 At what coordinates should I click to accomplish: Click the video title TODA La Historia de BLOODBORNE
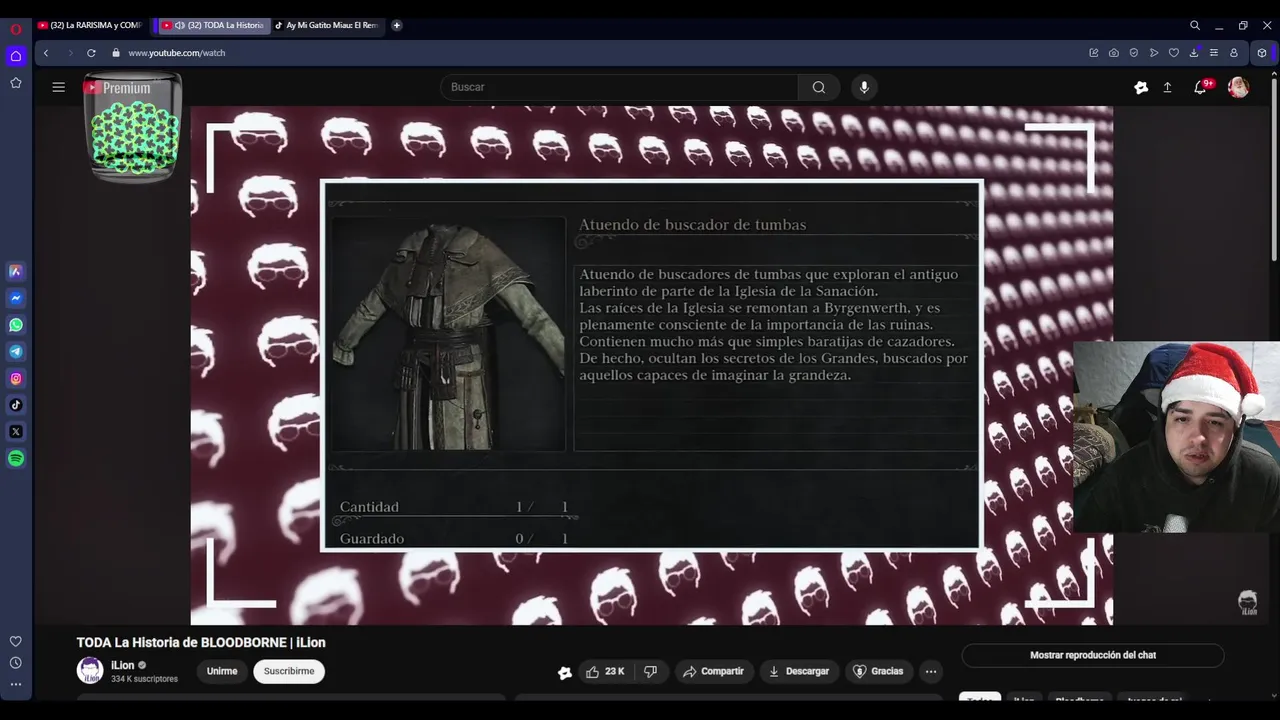201,642
